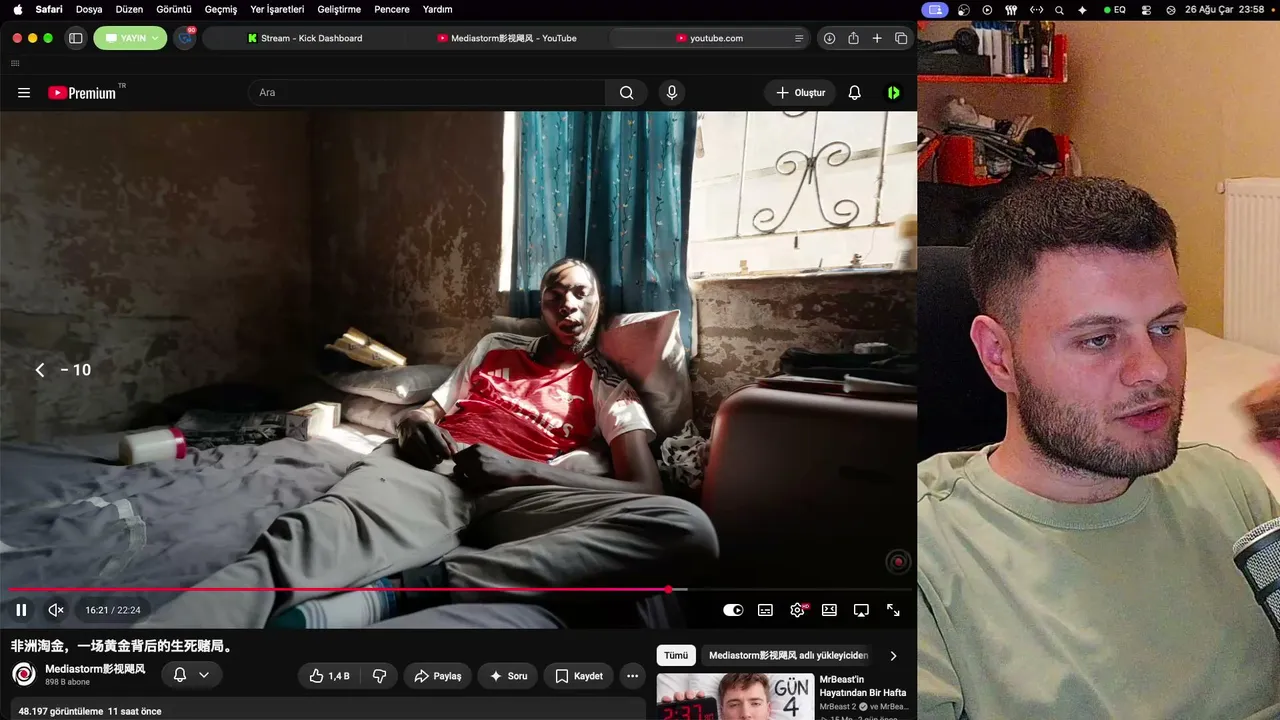
Task: Expand the subscription notification bell dropdown
Action: tap(191, 676)
